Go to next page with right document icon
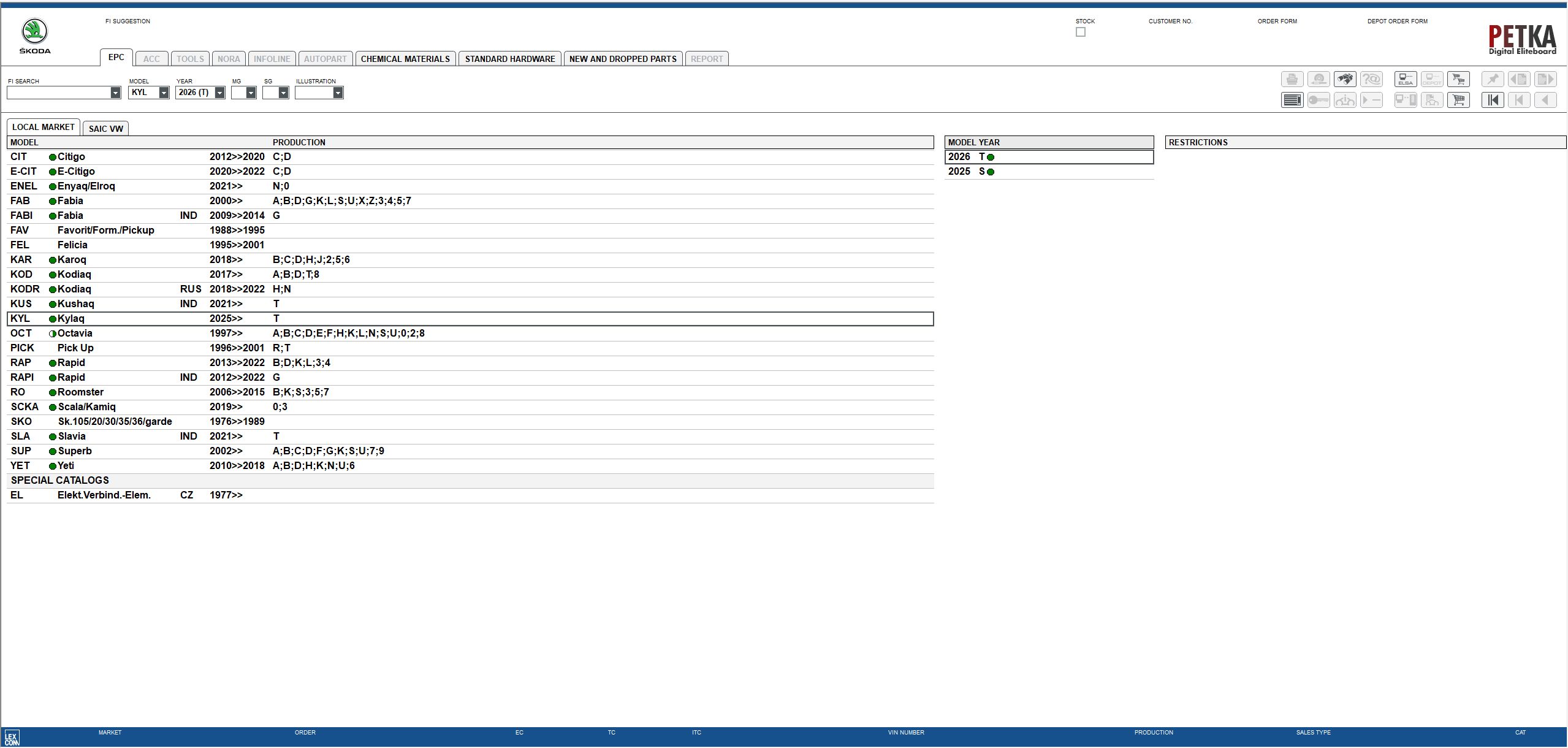The width and height of the screenshot is (1568, 748). tap(1545, 79)
